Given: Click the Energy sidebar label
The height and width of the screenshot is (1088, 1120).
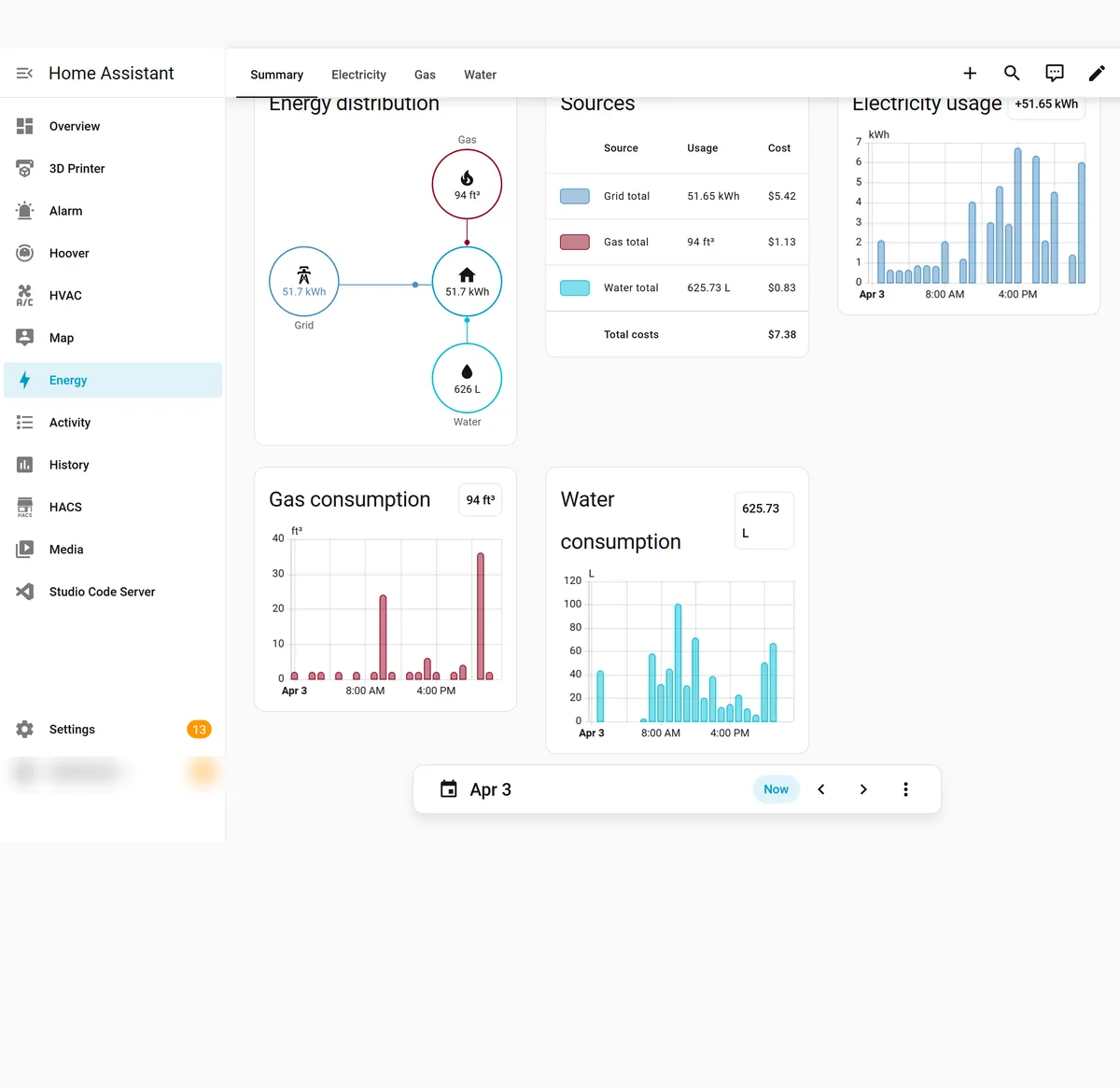Looking at the screenshot, I should (x=68, y=380).
